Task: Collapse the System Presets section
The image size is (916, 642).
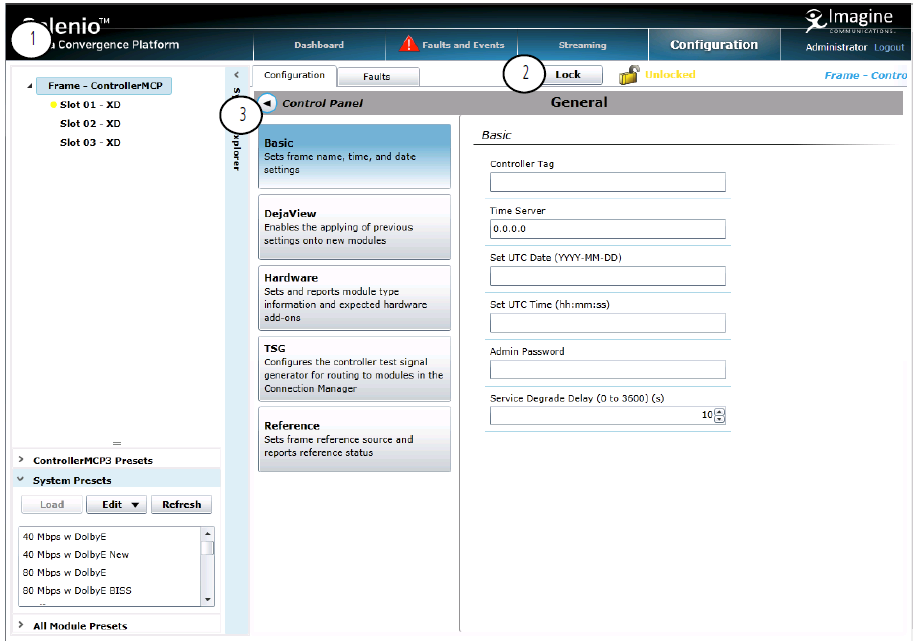Action: click(21, 480)
